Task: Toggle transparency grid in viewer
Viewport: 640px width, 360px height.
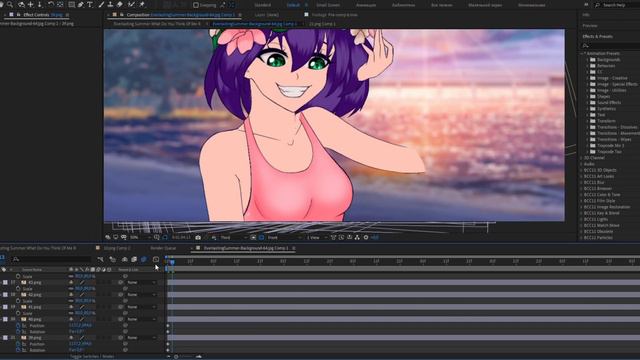Action: [262, 237]
